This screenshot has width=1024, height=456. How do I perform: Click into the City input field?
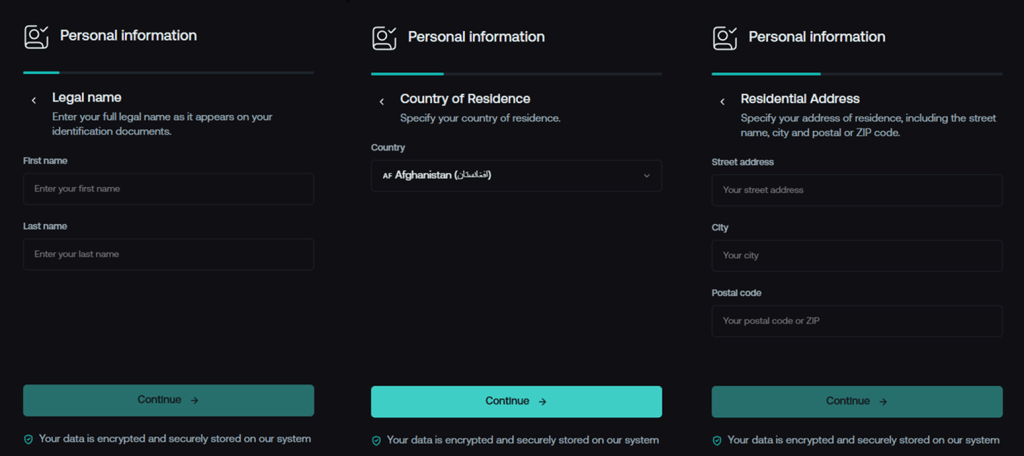tap(857, 255)
